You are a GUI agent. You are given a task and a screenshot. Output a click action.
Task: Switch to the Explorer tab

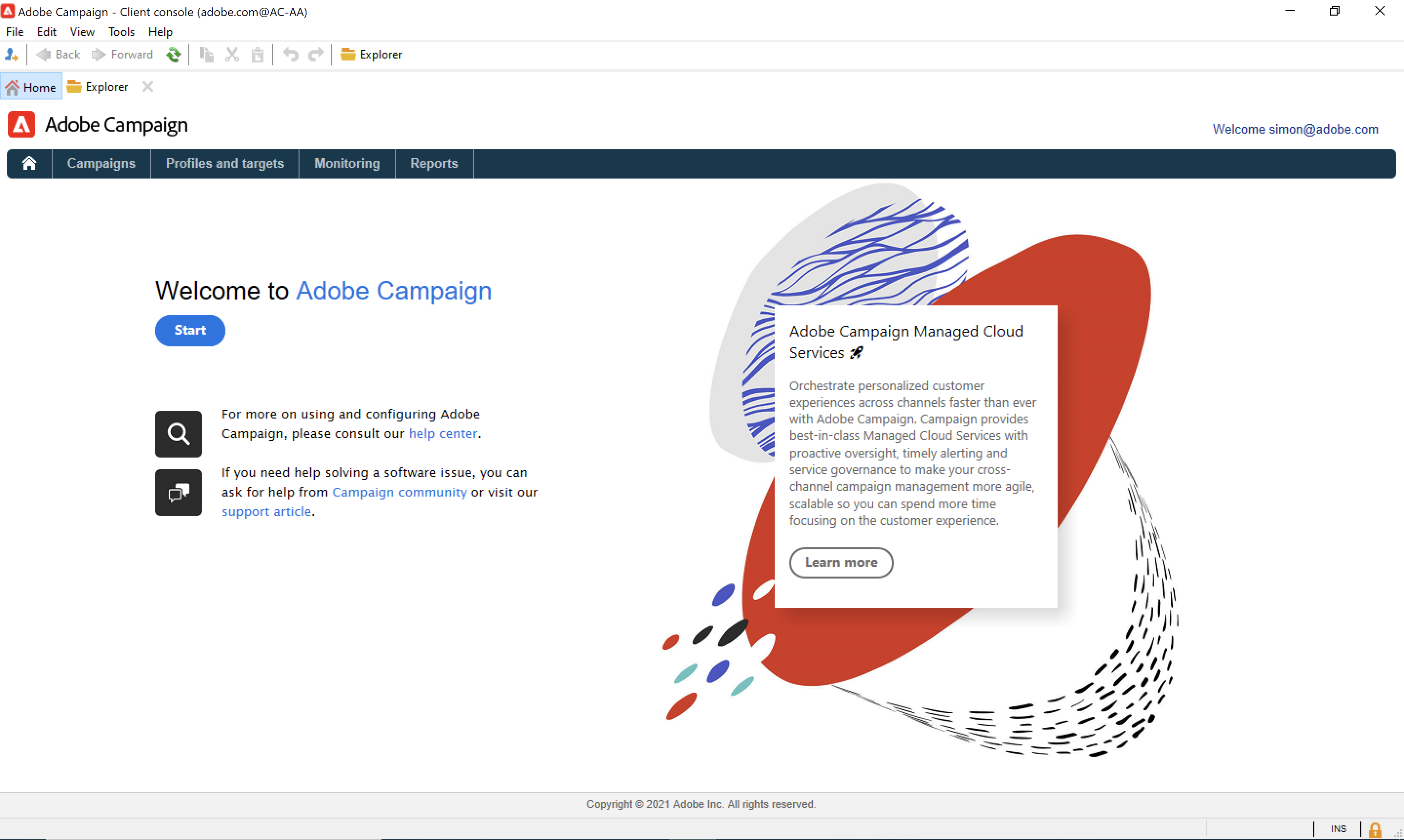98,87
